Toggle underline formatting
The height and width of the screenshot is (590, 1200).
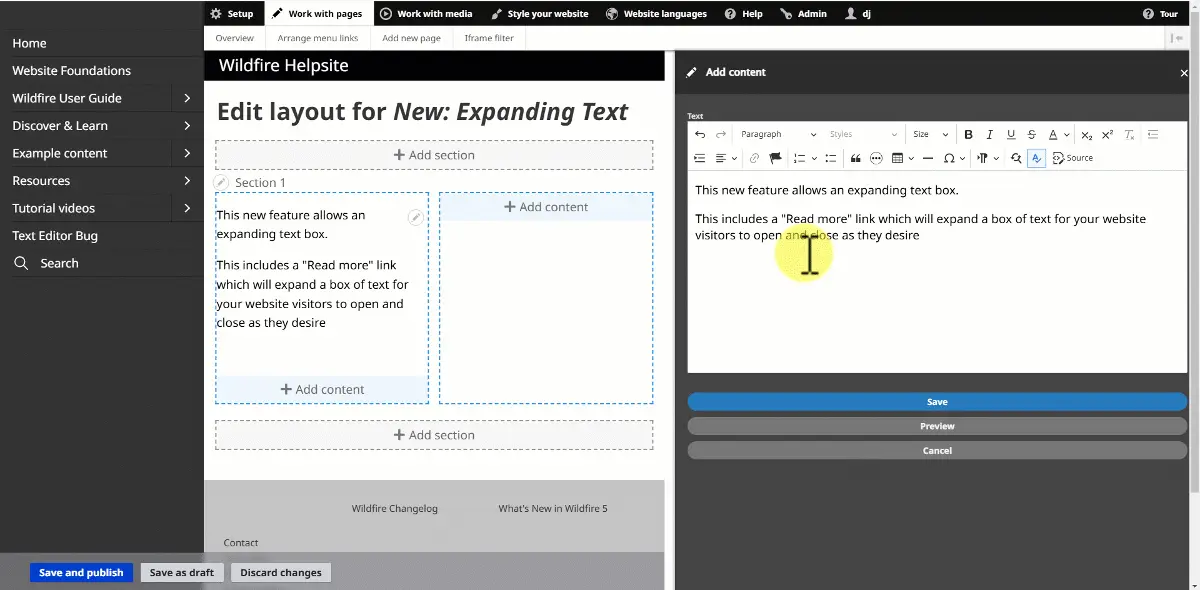pos(1011,134)
